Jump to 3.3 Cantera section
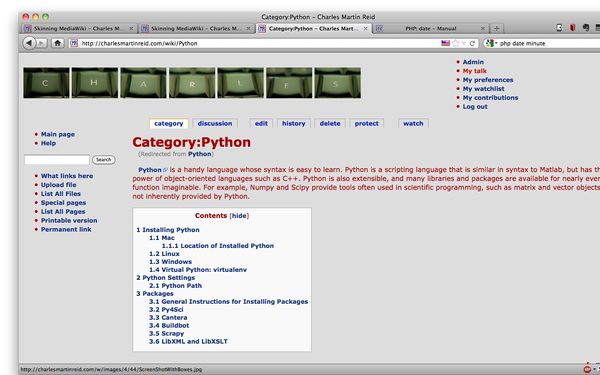This screenshot has height=375, width=600. (168, 318)
